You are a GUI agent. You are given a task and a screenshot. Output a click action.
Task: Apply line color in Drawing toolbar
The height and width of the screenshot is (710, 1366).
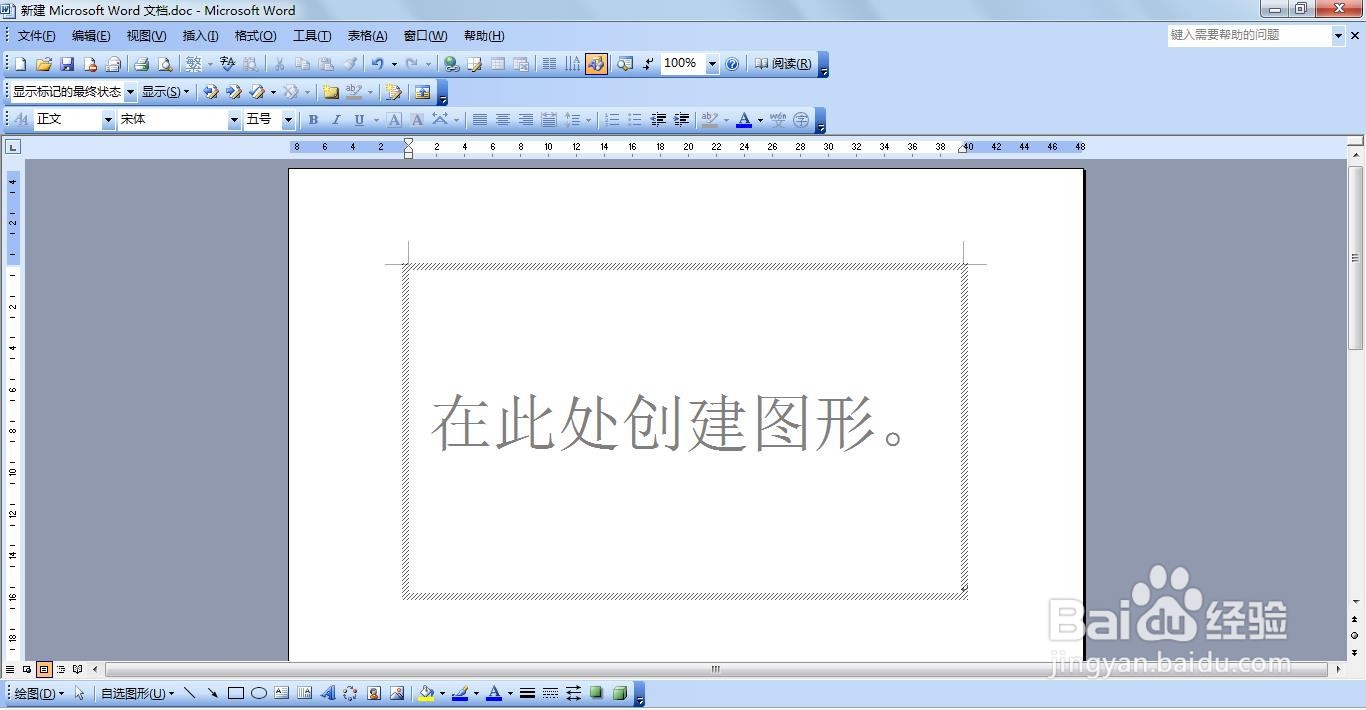(460, 693)
